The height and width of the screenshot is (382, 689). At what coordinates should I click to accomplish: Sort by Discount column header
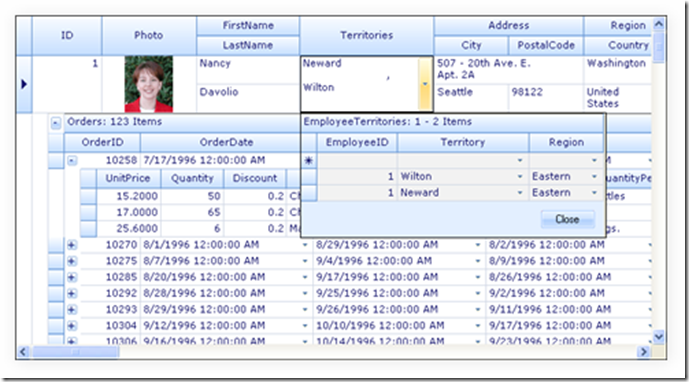(x=254, y=178)
